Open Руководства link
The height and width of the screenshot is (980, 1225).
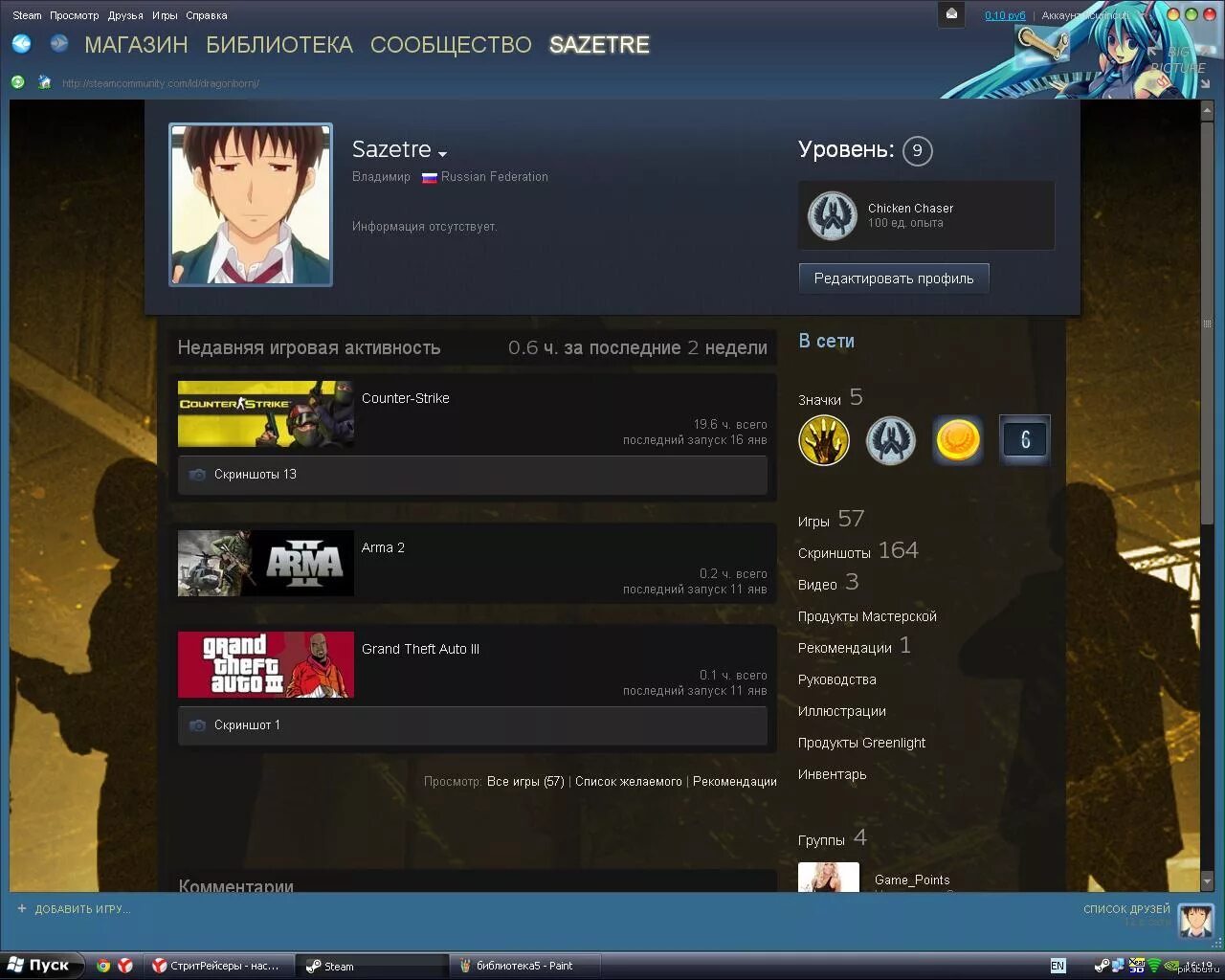click(837, 679)
